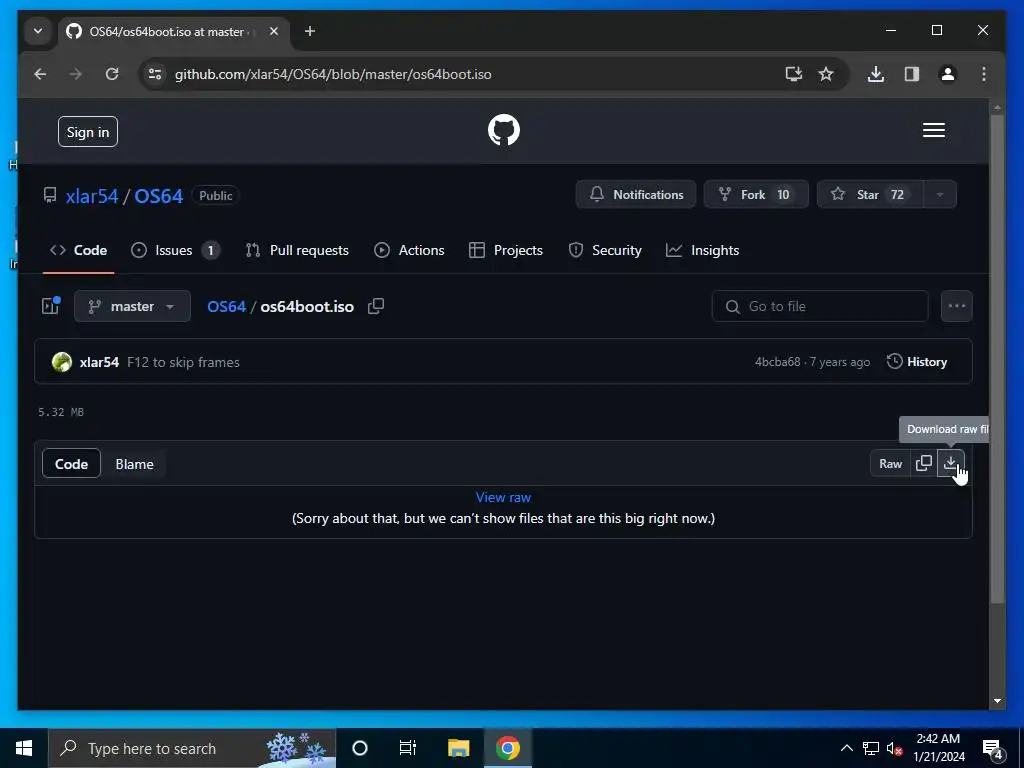Open Chrome three-dot menu
Screen dimensions: 1024x768
coord(984,74)
